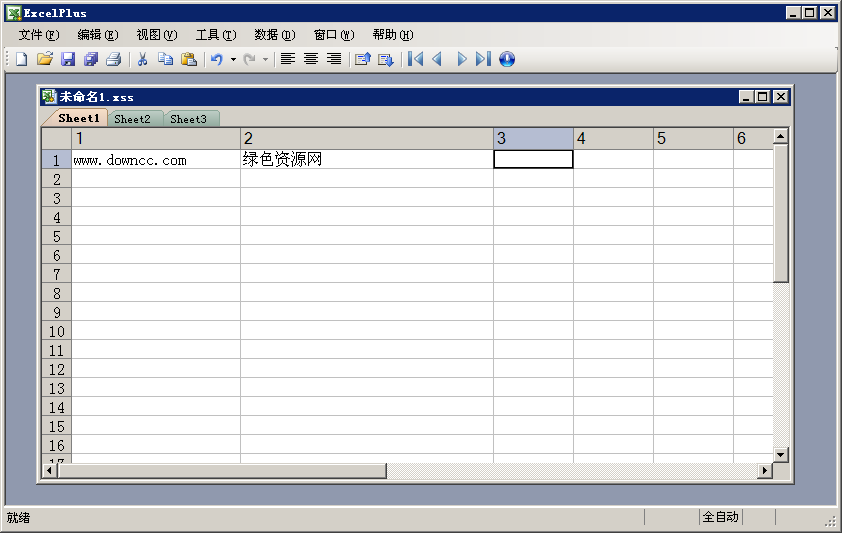Viewport: 842px width, 533px height.
Task: Select column header 3
Action: coord(533,138)
